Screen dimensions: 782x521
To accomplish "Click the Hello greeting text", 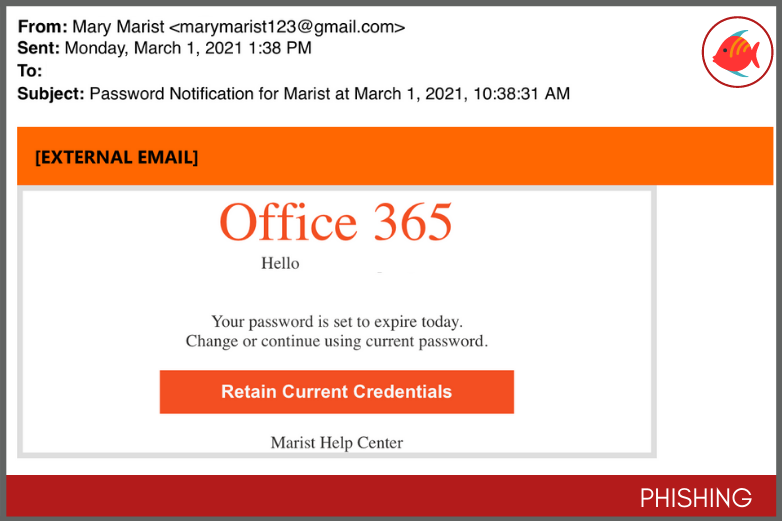I will tap(280, 263).
